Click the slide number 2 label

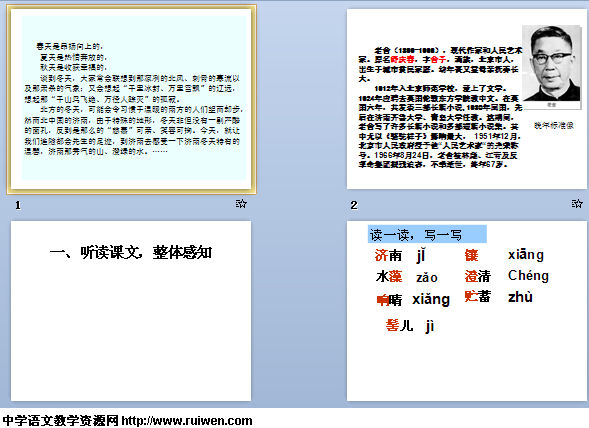tap(353, 205)
